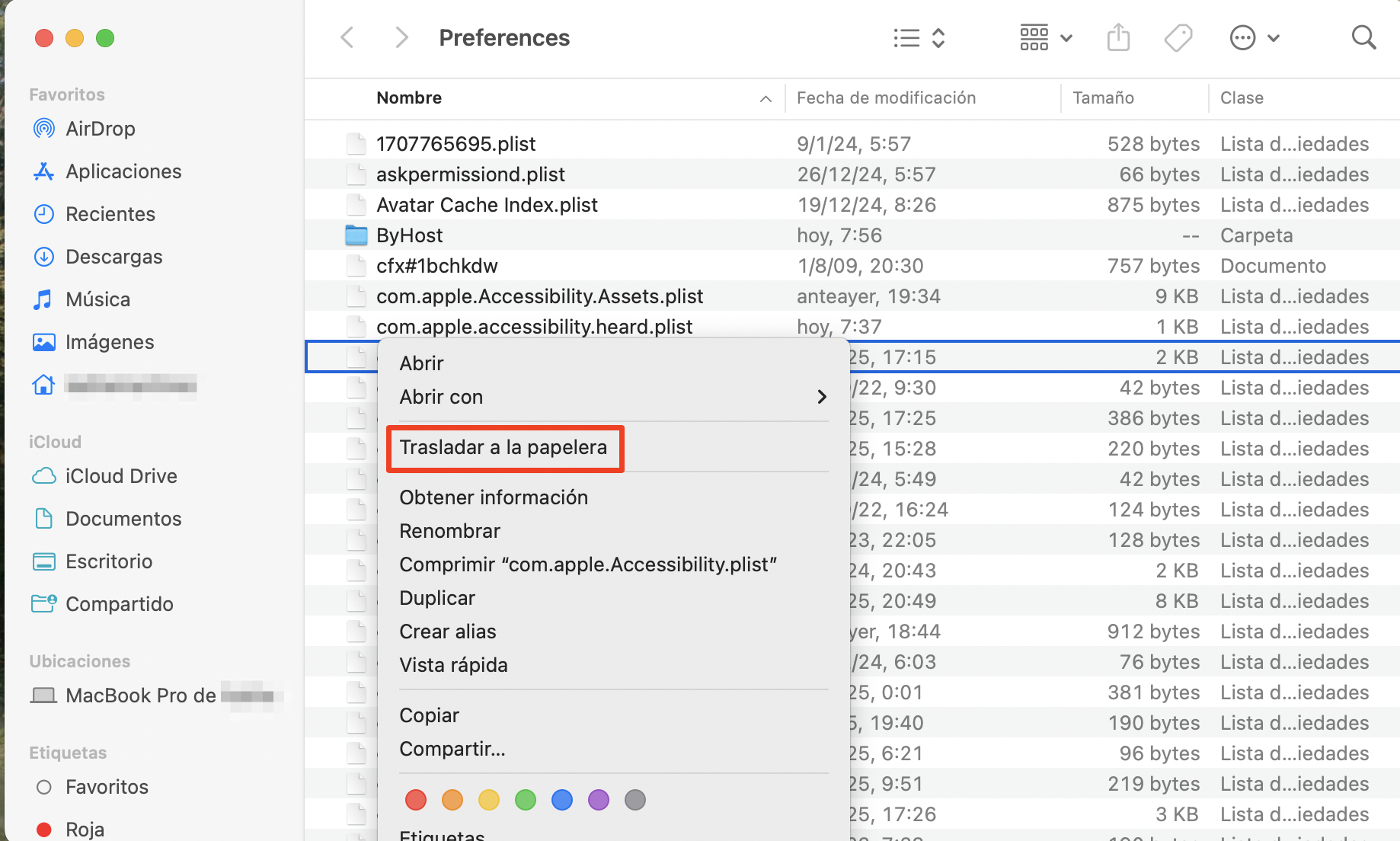Open Aplicaciones from the sidebar

[123, 171]
